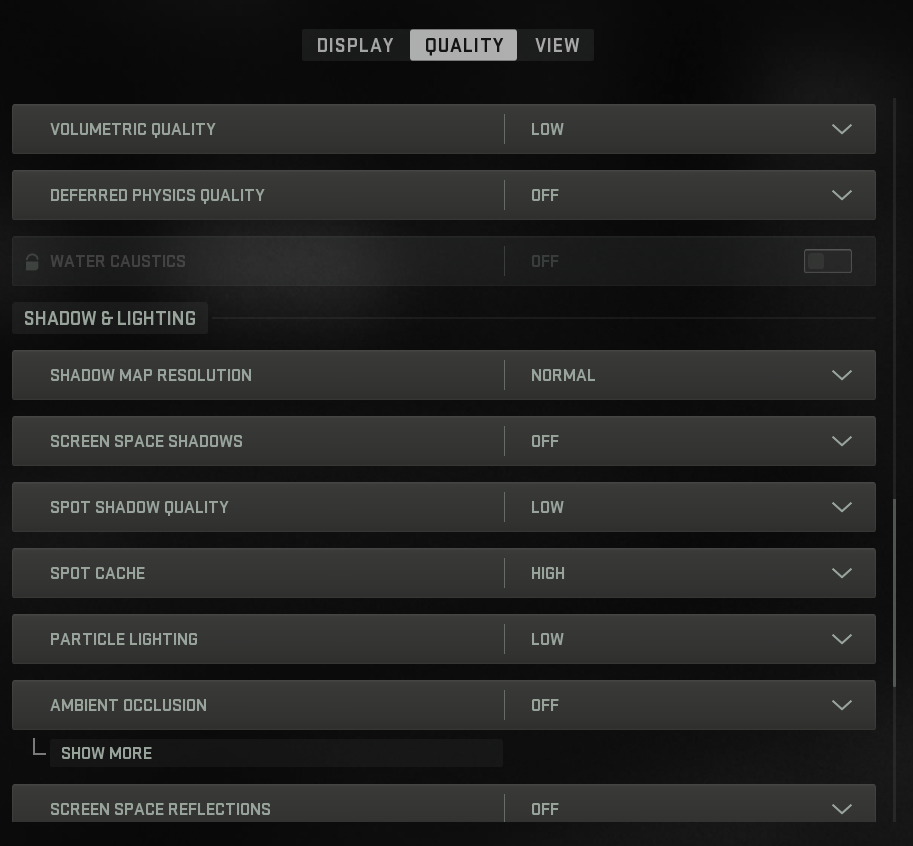Viewport: 913px width, 846px height.
Task: Open Shadow Map Resolution dropdown chevron
Action: coord(841,375)
